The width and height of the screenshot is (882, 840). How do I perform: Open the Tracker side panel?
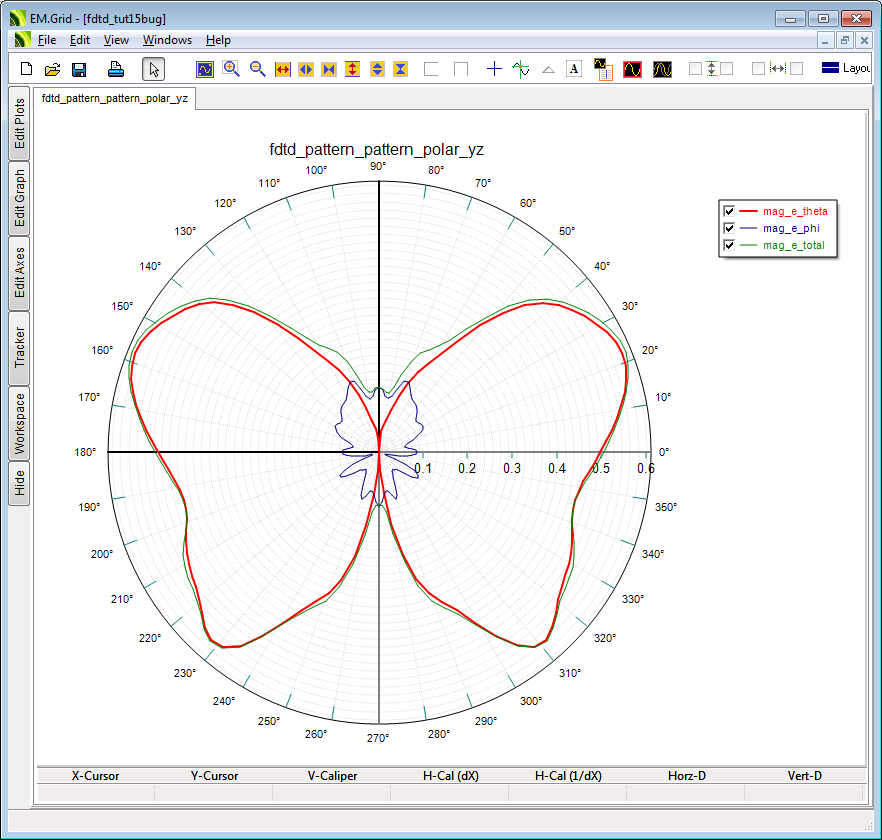pyautogui.click(x=19, y=348)
